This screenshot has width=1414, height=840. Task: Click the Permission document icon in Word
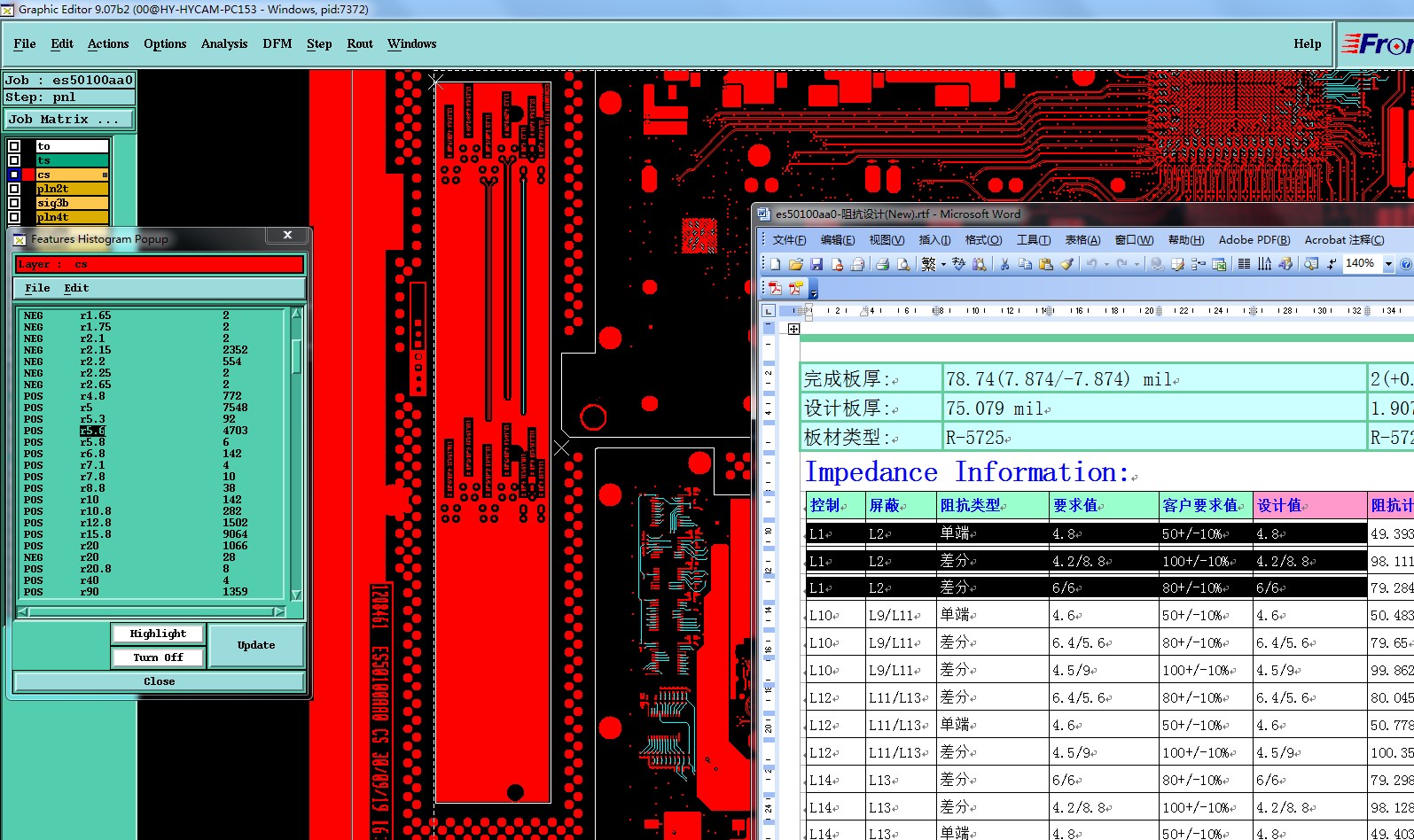click(x=837, y=264)
